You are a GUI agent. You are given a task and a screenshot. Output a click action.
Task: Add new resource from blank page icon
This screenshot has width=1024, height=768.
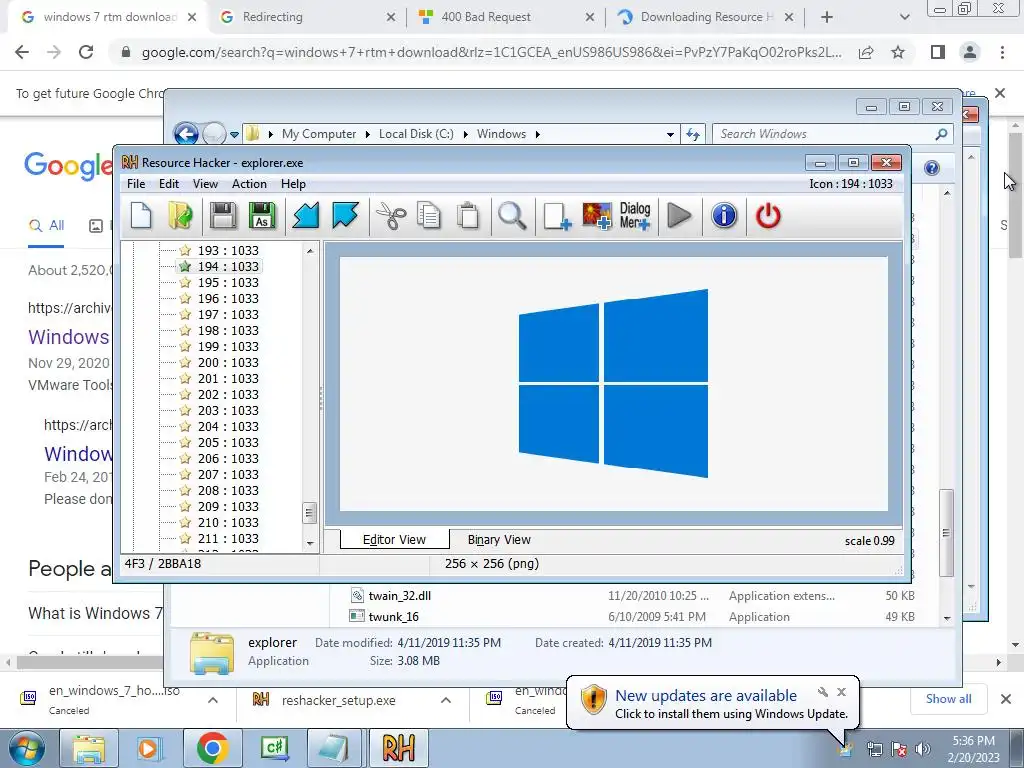(557, 216)
